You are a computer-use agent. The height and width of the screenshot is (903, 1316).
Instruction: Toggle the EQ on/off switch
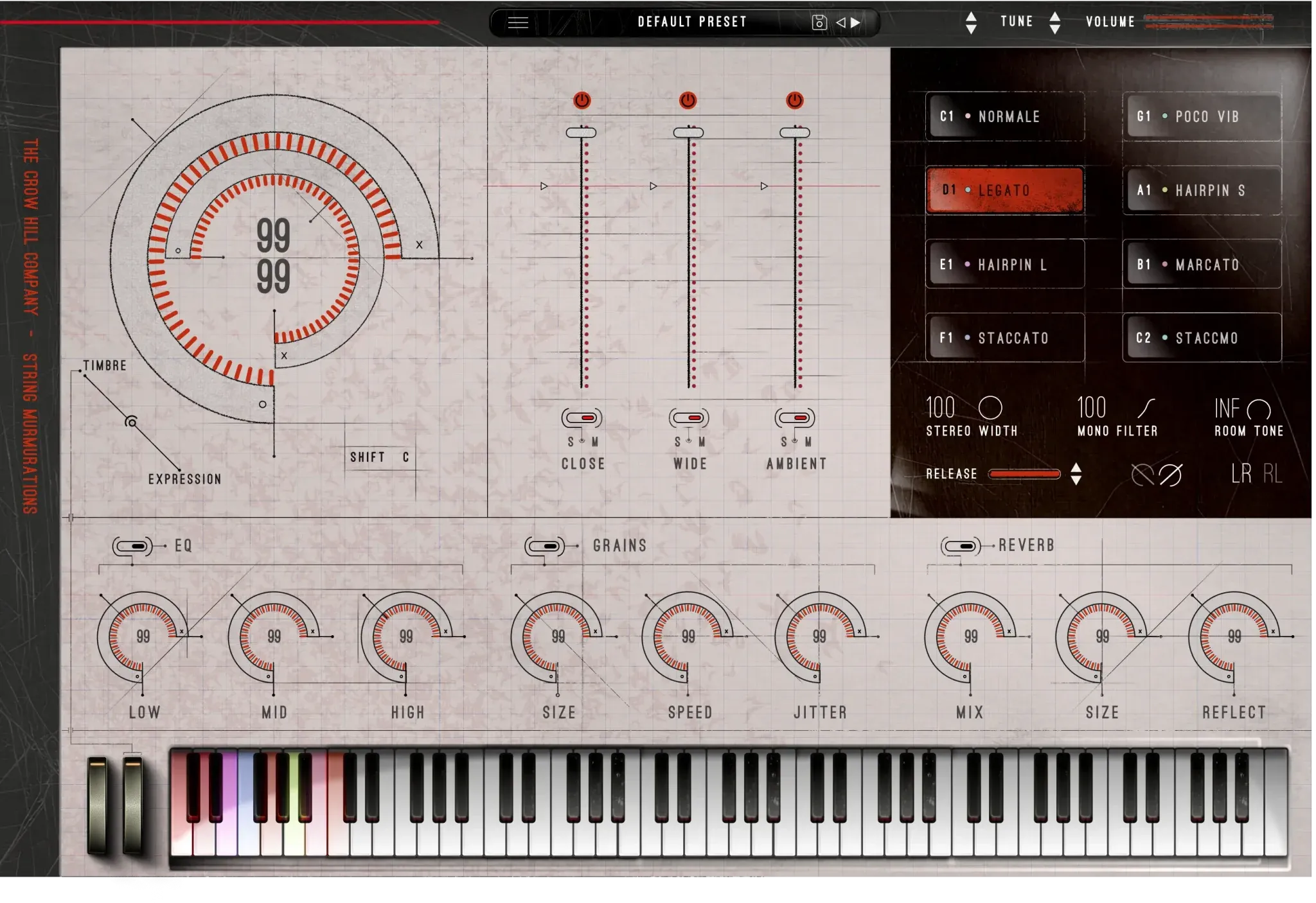point(132,546)
